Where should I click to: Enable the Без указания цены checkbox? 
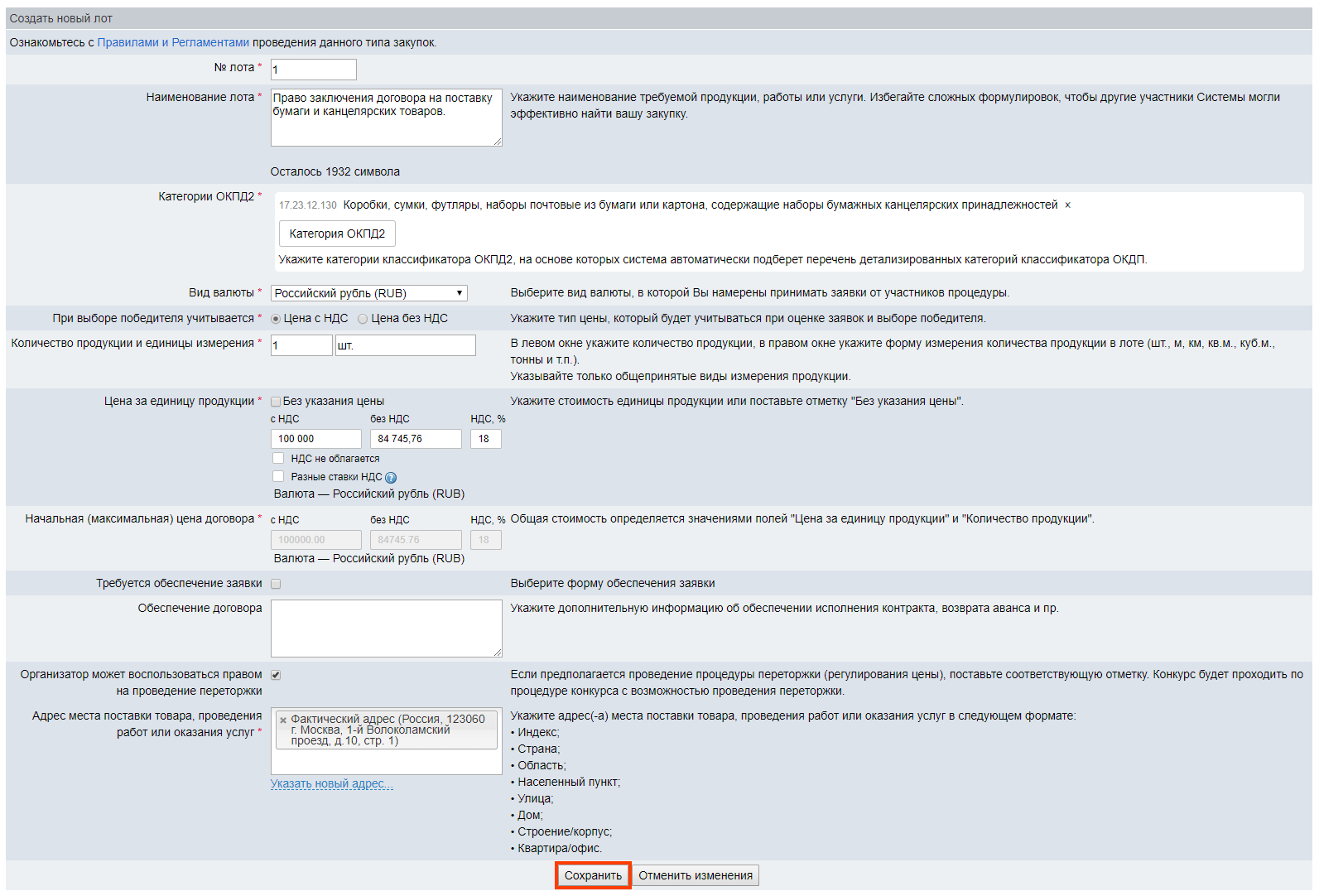[x=276, y=402]
